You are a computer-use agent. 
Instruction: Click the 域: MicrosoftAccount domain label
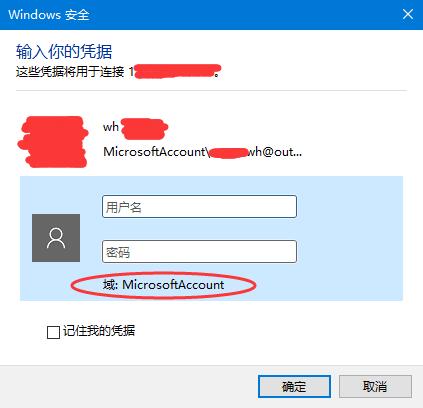163,285
